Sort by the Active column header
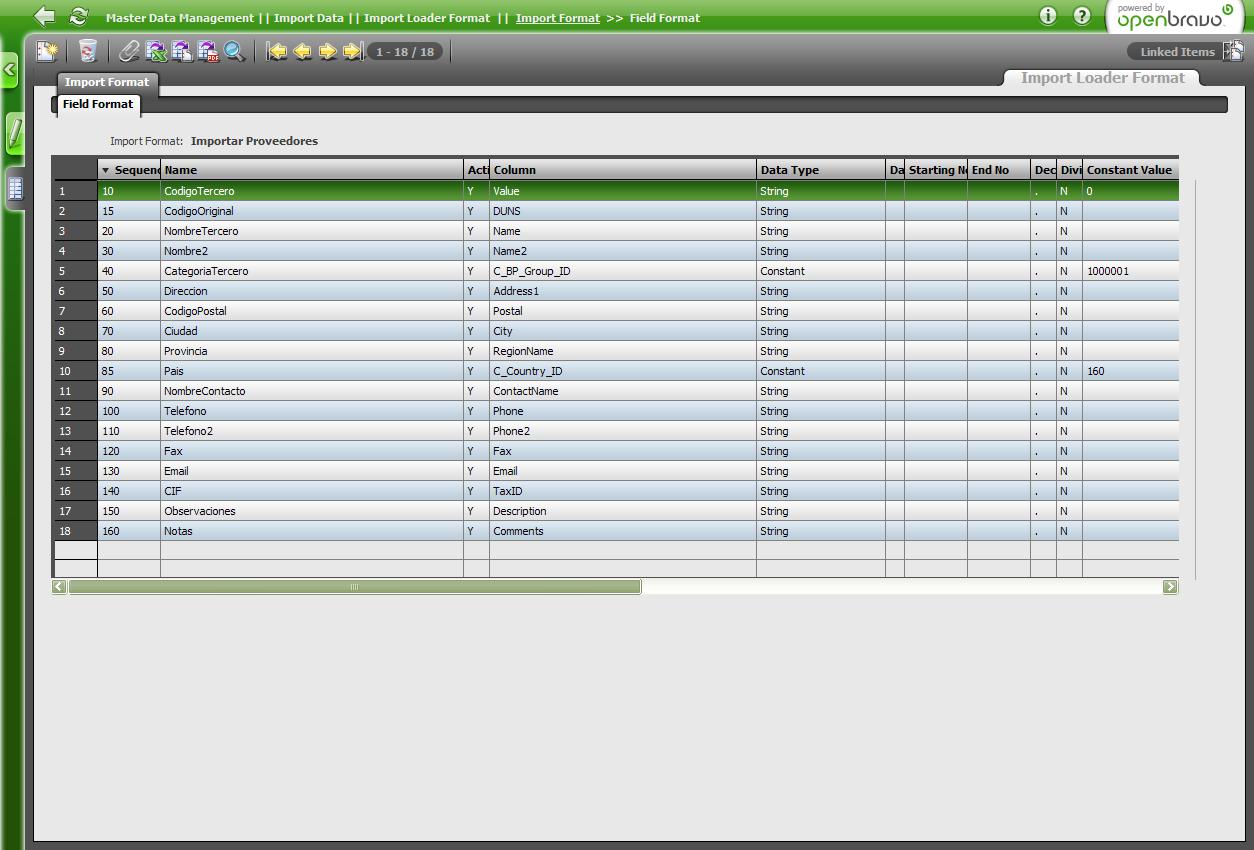Viewport: 1254px width, 850px height. [477, 170]
